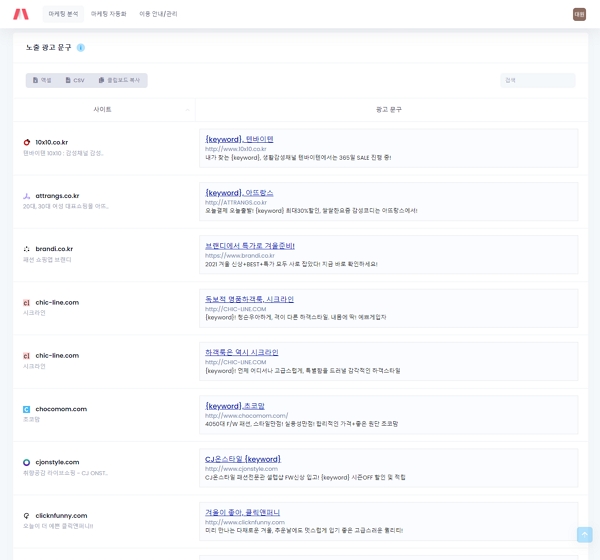
Task: Click the chocomom.com favicon
Action: tap(26, 410)
